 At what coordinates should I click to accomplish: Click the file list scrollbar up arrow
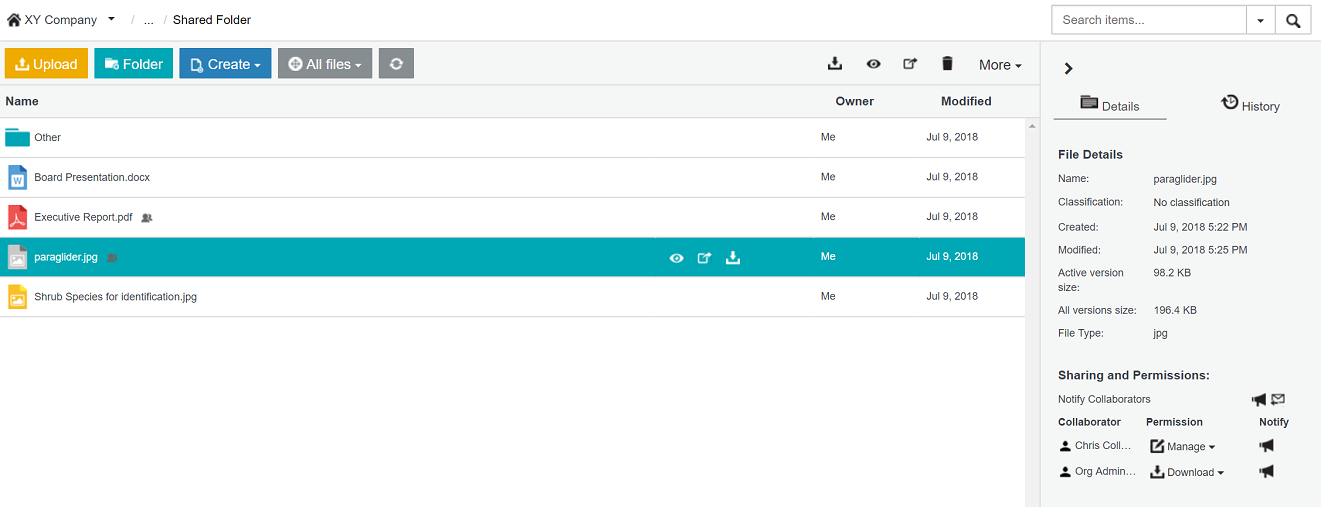click(x=1032, y=126)
